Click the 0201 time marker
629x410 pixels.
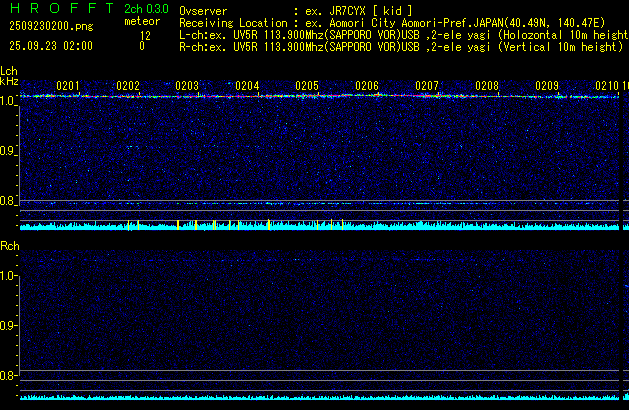pyautogui.click(x=68, y=86)
